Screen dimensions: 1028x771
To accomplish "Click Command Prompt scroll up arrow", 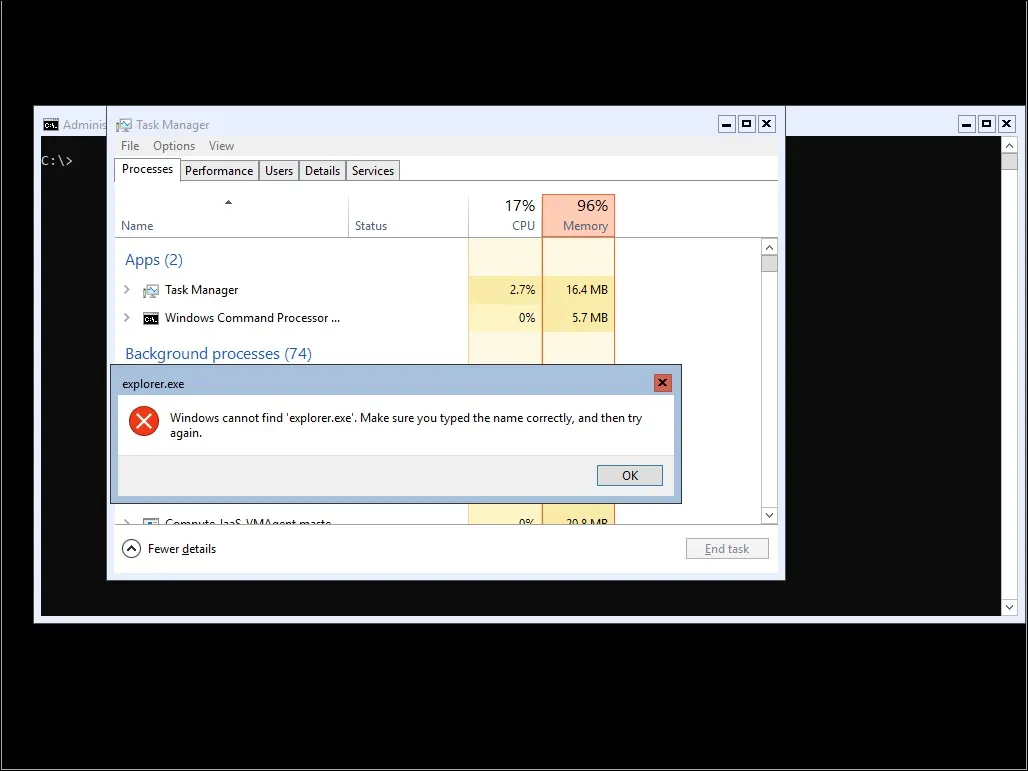I will point(1010,146).
